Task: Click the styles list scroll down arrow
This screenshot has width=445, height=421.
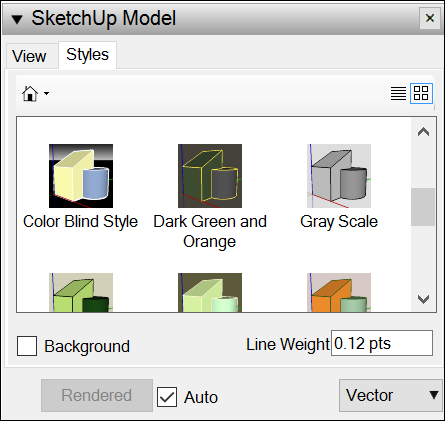Action: pyautogui.click(x=423, y=299)
